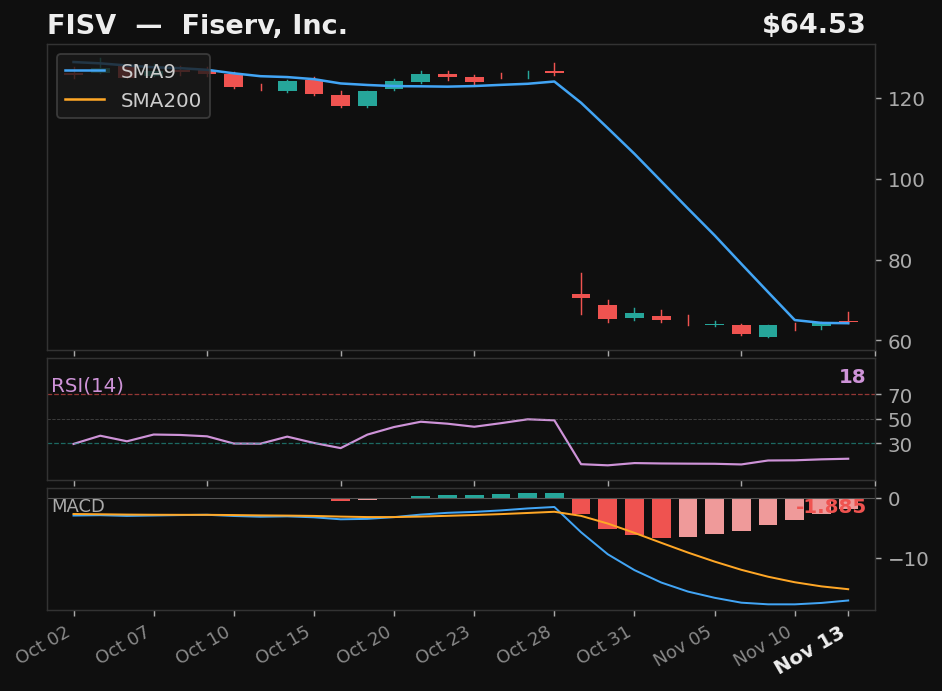Screen dimensions: 942x691
Task: Click the 100 price axis label
Action: point(906,180)
